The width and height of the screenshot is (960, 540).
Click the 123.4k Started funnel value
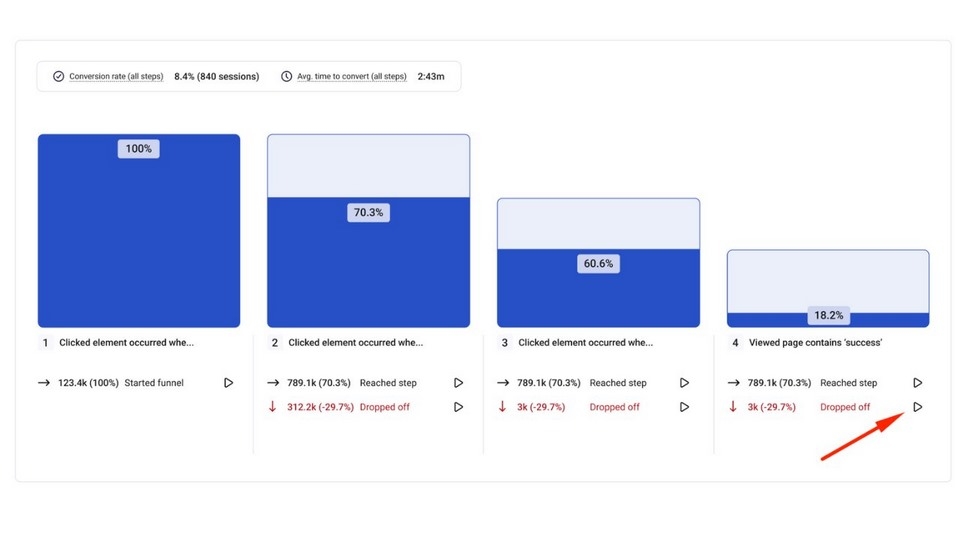(88, 383)
